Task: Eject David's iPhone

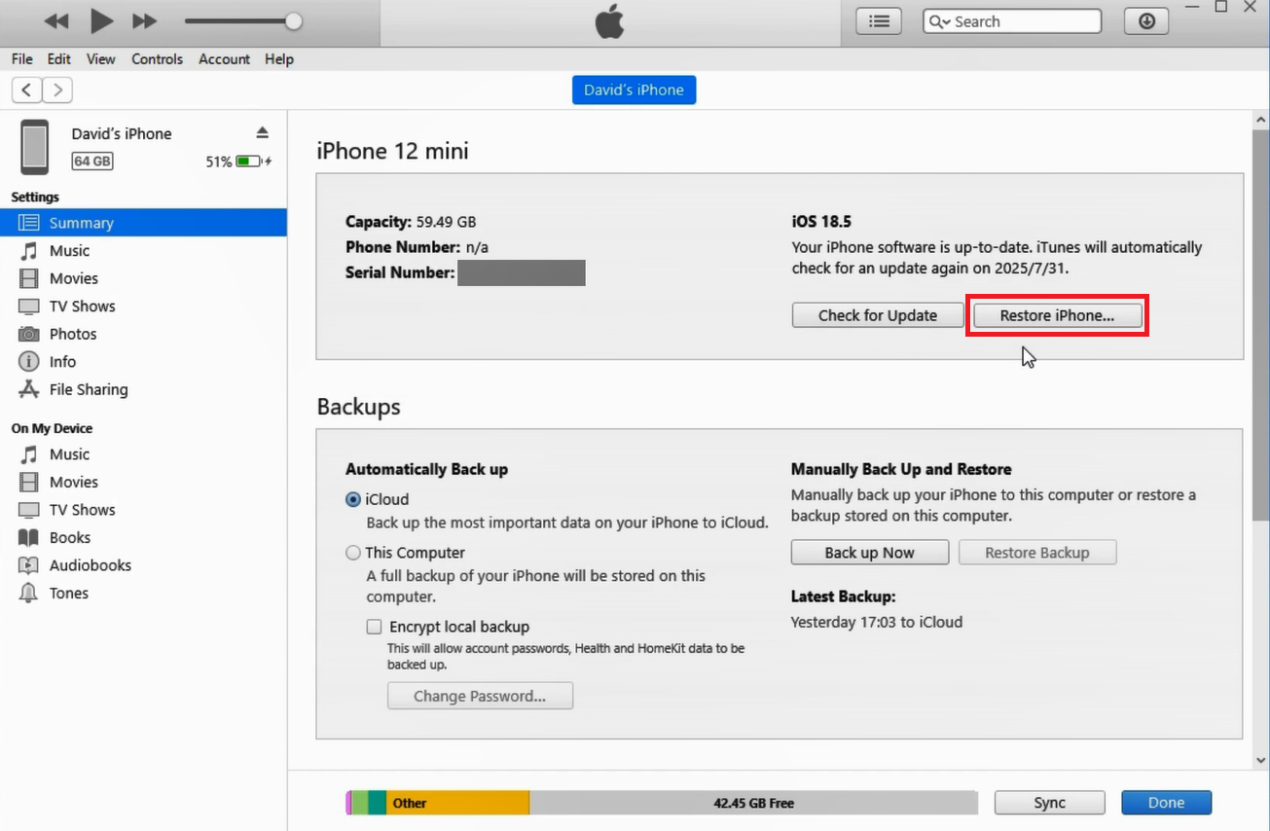Action: (262, 130)
